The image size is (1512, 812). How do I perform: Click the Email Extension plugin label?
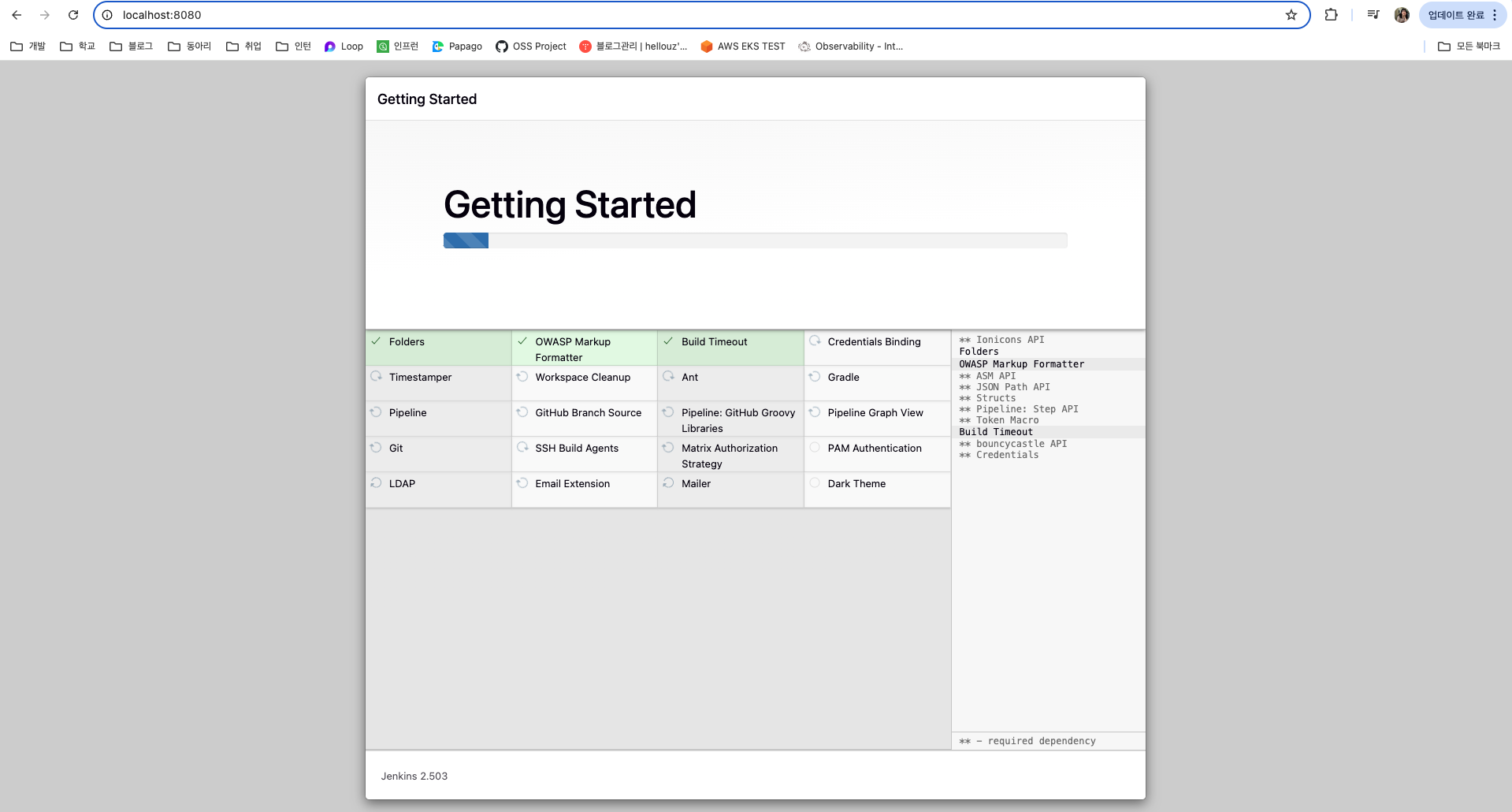tap(573, 484)
